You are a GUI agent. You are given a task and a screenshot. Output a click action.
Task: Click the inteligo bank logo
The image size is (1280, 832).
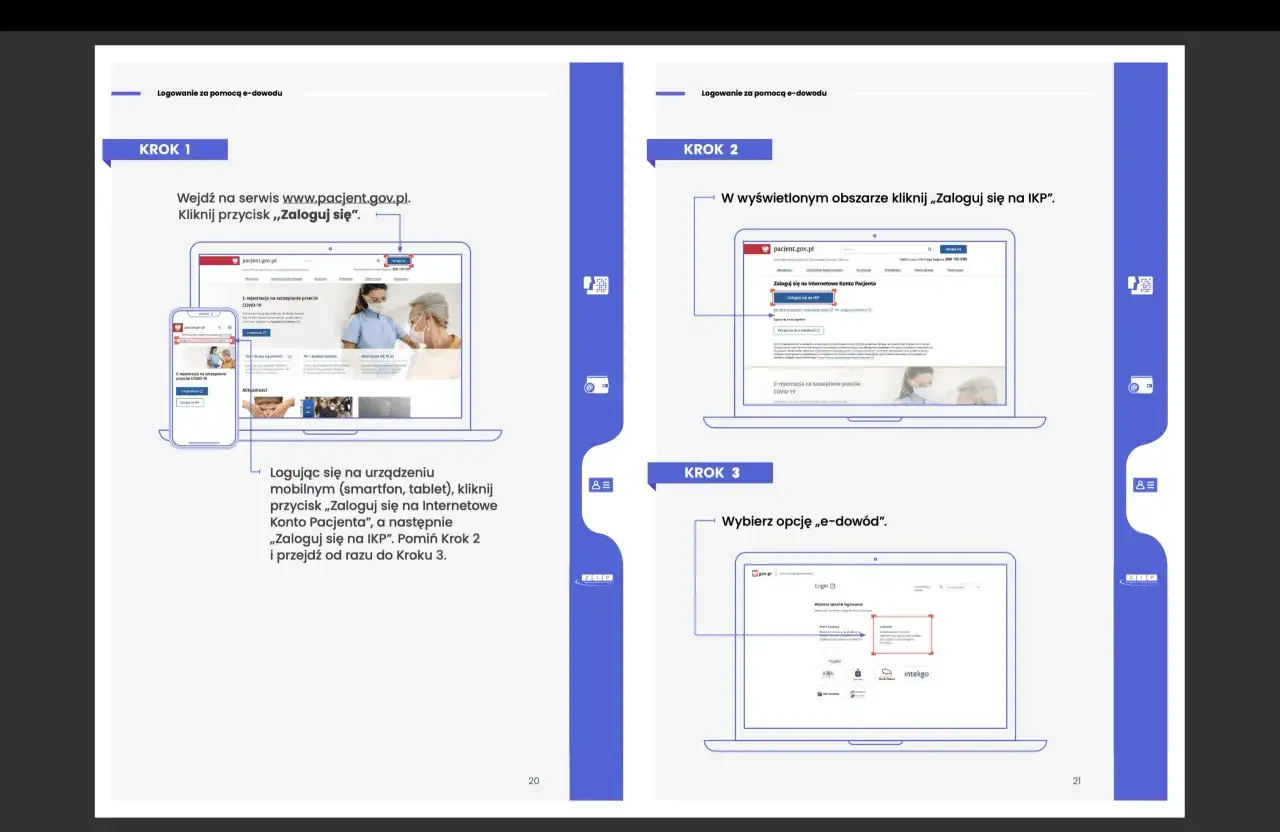click(x=916, y=674)
